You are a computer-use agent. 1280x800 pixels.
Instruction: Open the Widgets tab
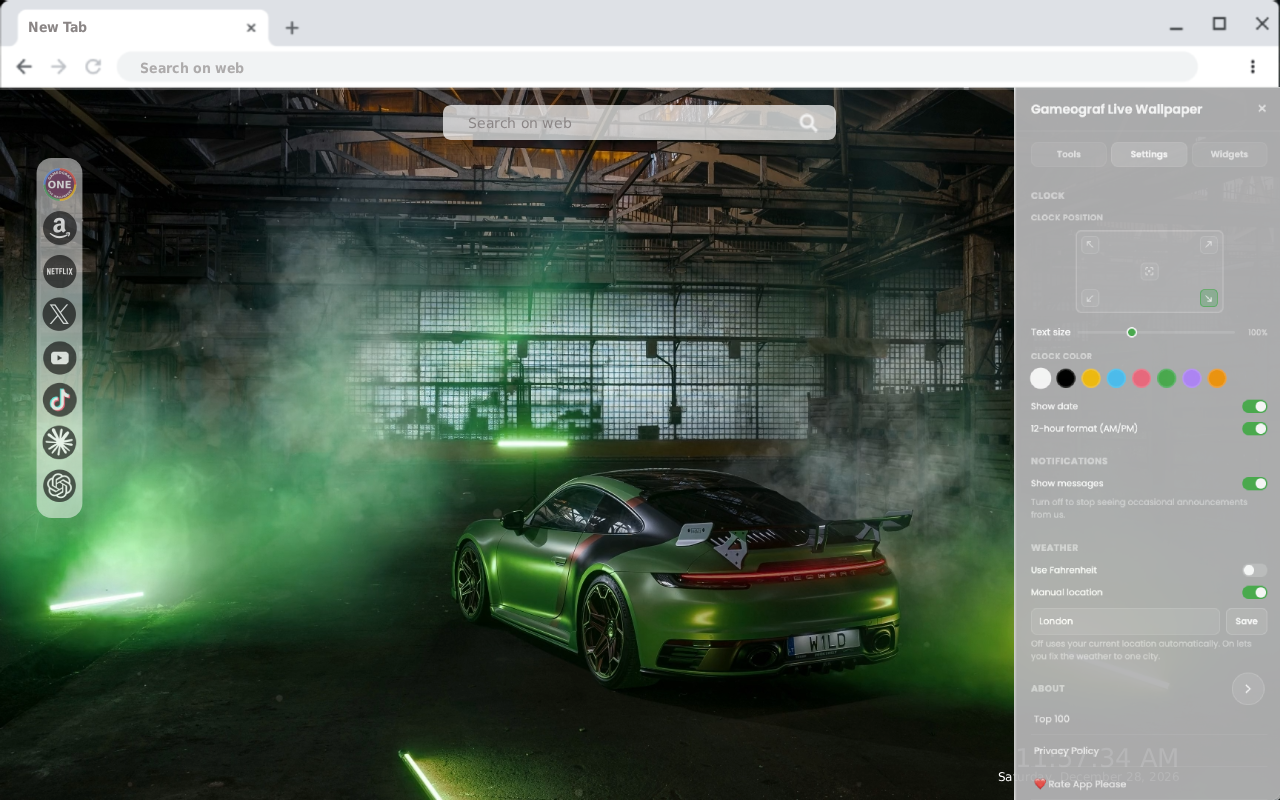1229,154
